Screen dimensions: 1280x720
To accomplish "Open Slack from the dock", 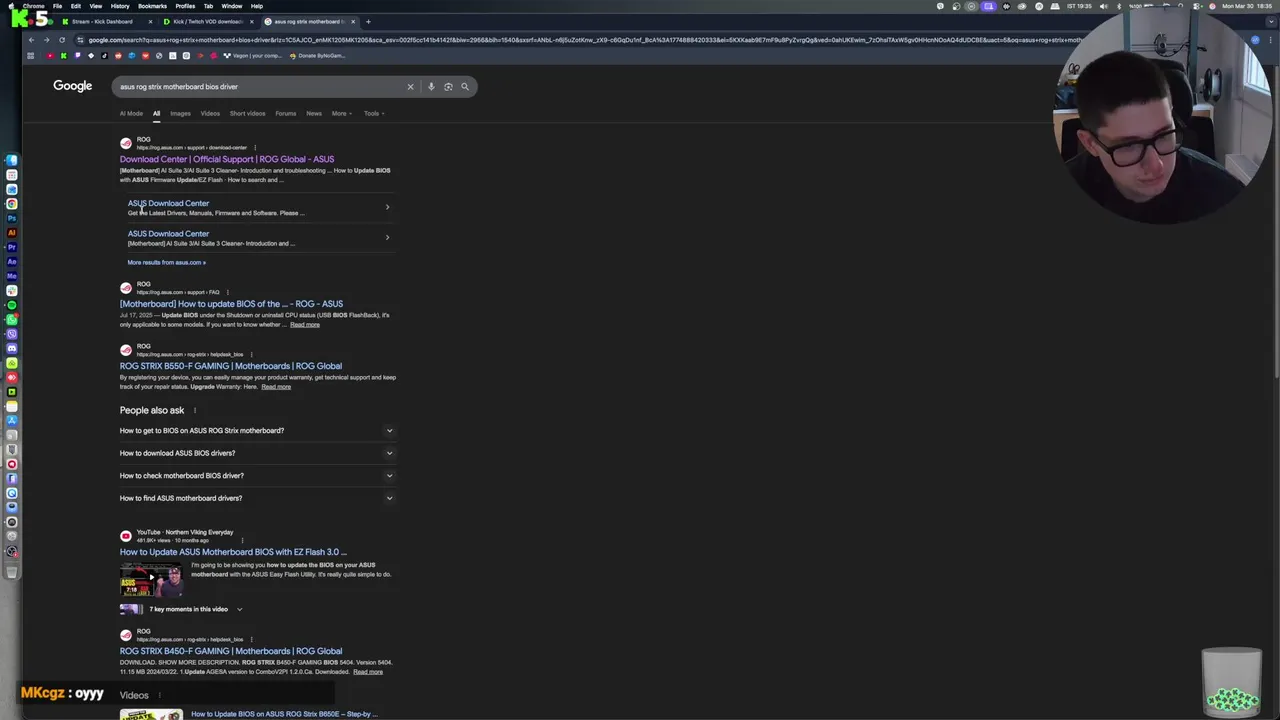I will (12, 290).
